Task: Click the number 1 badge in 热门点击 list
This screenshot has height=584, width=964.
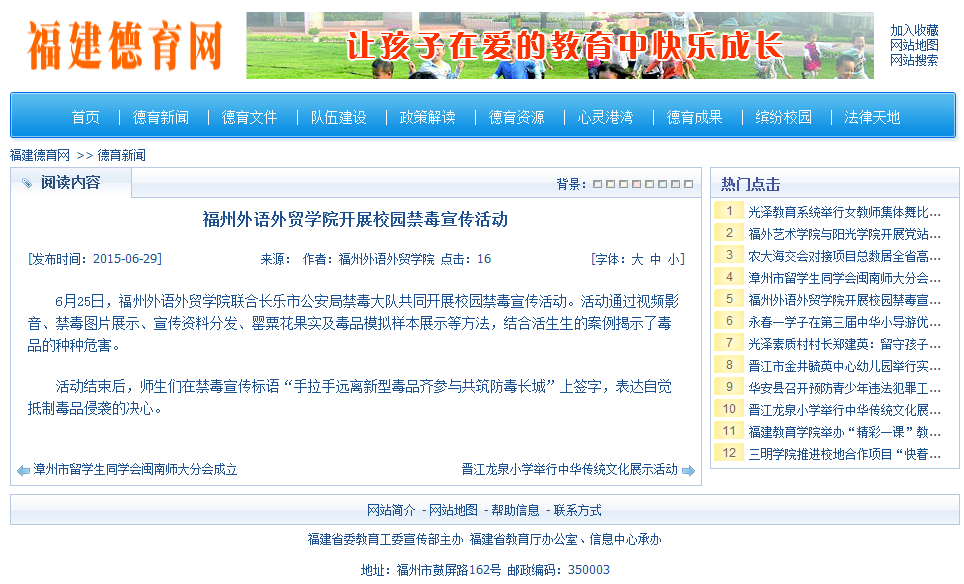Action: pos(727,212)
